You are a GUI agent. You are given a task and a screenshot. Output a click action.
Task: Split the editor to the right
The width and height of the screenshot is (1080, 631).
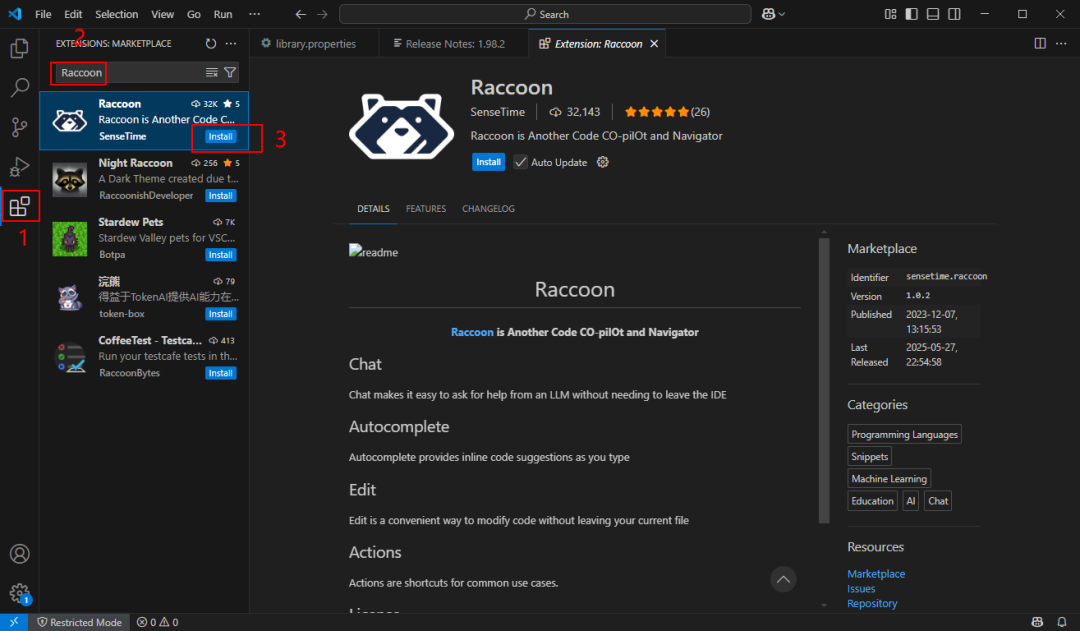(x=1040, y=43)
